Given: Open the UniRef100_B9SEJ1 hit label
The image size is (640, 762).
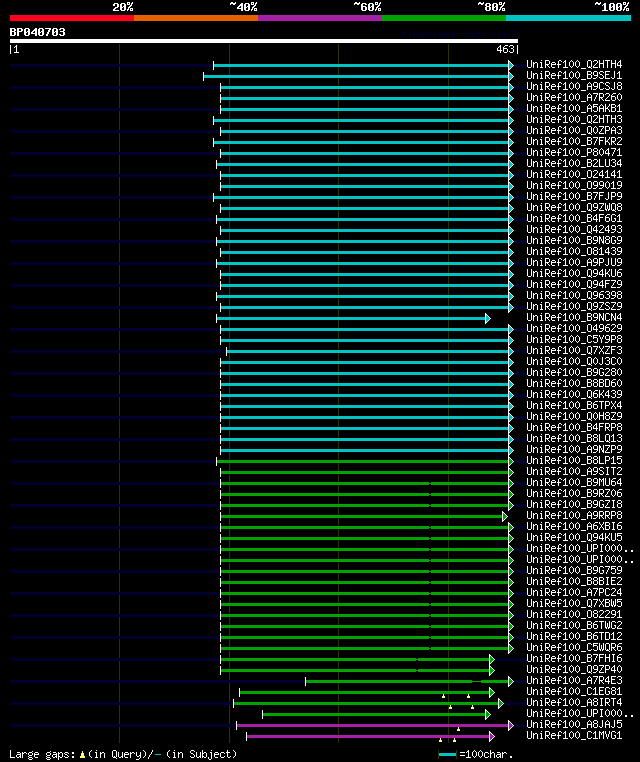Looking at the screenshot, I should 574,75.
